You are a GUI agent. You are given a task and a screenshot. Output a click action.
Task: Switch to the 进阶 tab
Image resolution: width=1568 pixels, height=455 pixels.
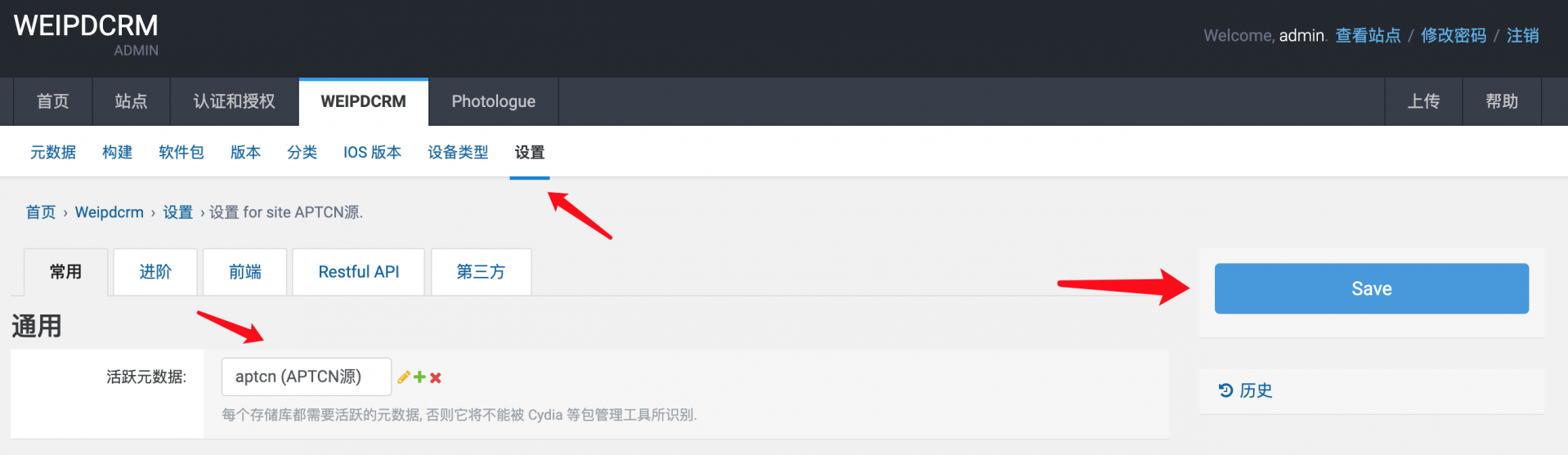[155, 272]
